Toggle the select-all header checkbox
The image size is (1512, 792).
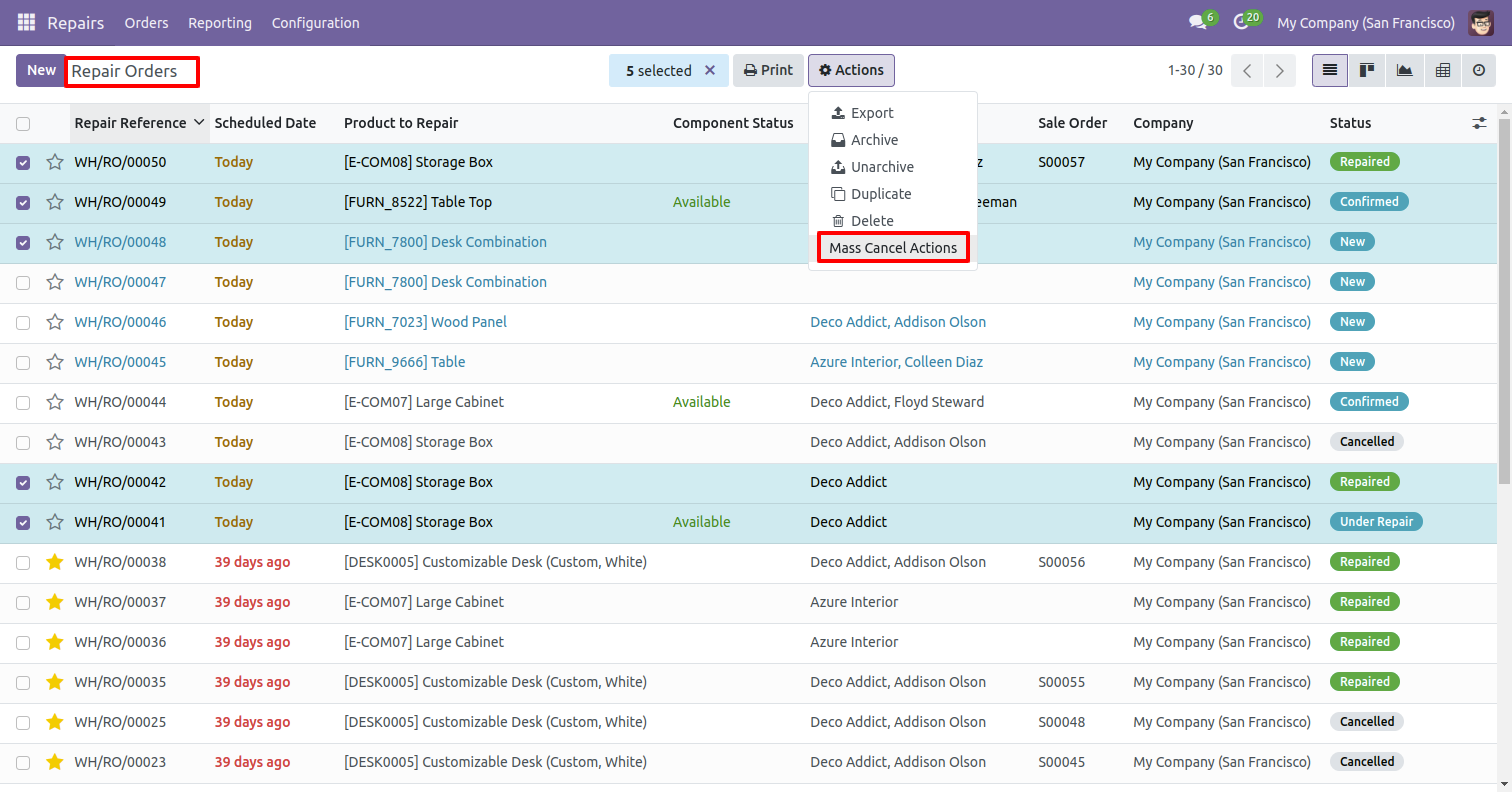pos(23,124)
